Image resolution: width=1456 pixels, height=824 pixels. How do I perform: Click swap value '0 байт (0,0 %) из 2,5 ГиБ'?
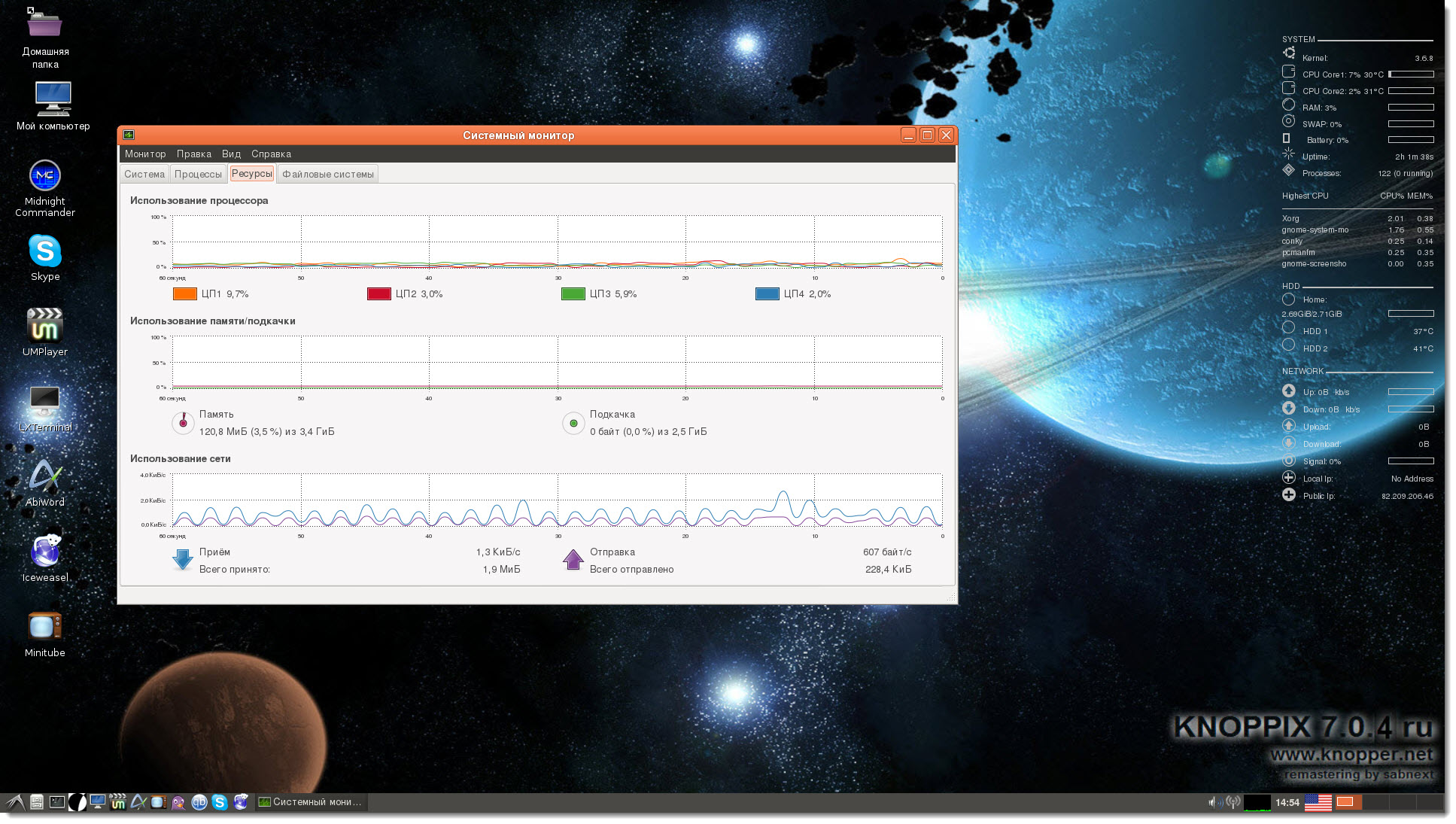[649, 432]
